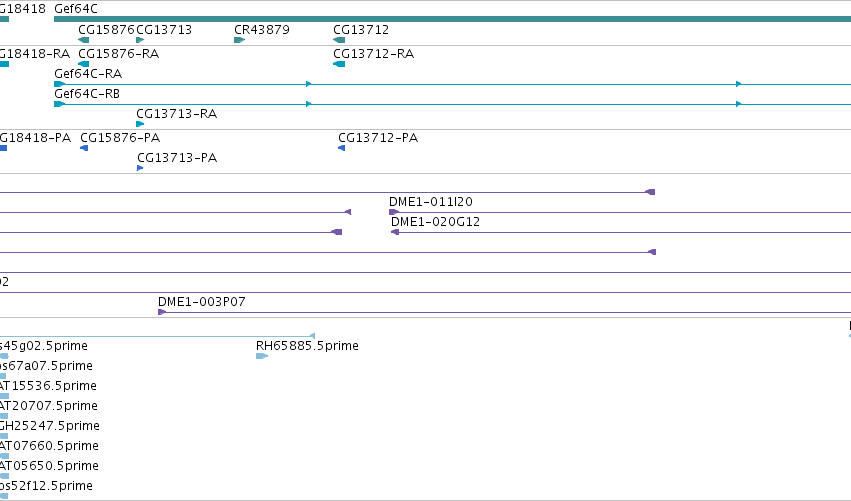The image size is (851, 501).
Task: Click the CG13713-PA protein label
Action: coord(177,158)
